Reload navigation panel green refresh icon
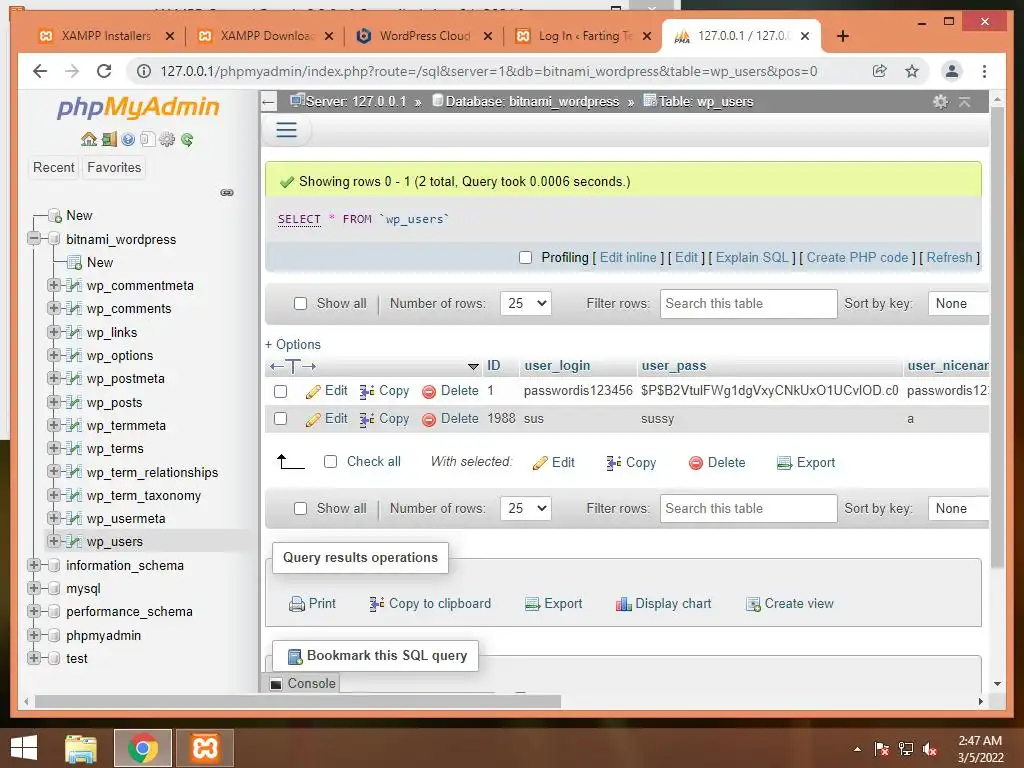The height and width of the screenshot is (768, 1024). (x=187, y=139)
